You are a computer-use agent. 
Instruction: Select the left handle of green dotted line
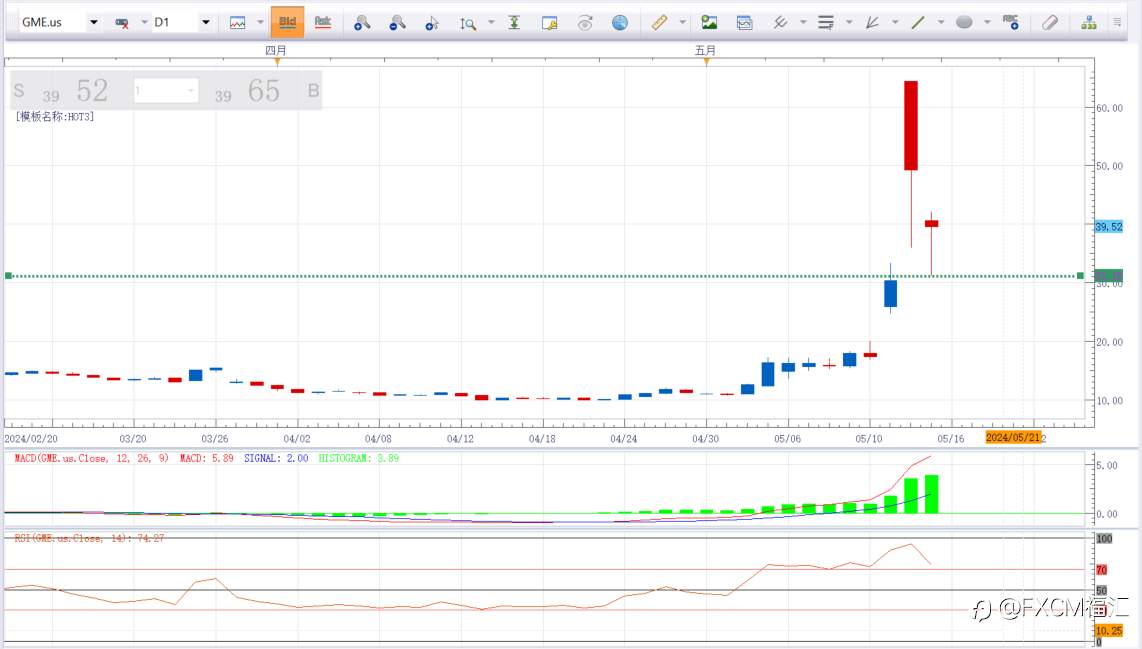(x=8, y=275)
